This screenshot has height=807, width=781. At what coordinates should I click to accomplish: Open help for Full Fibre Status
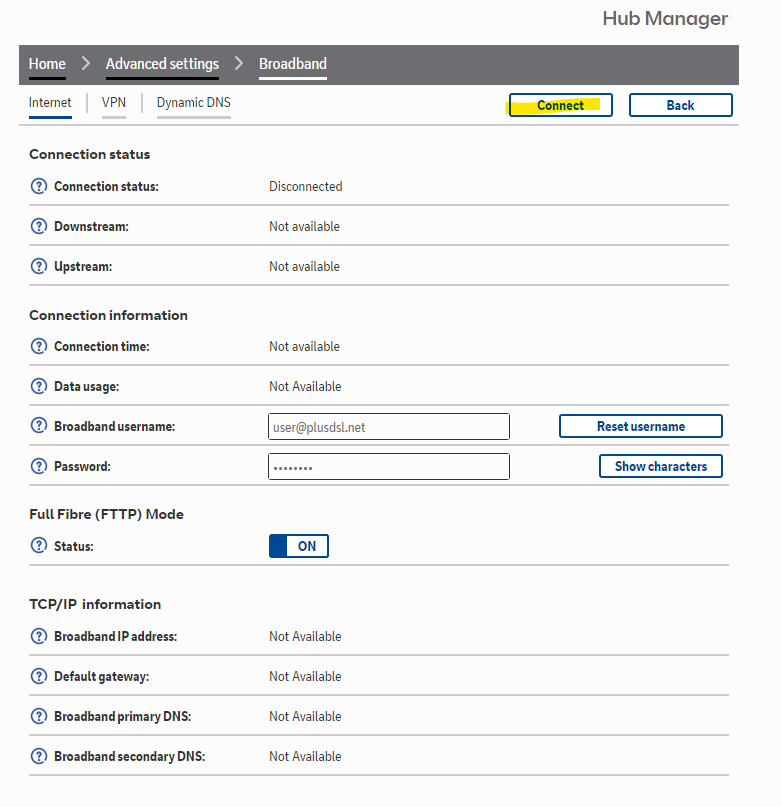coord(39,546)
